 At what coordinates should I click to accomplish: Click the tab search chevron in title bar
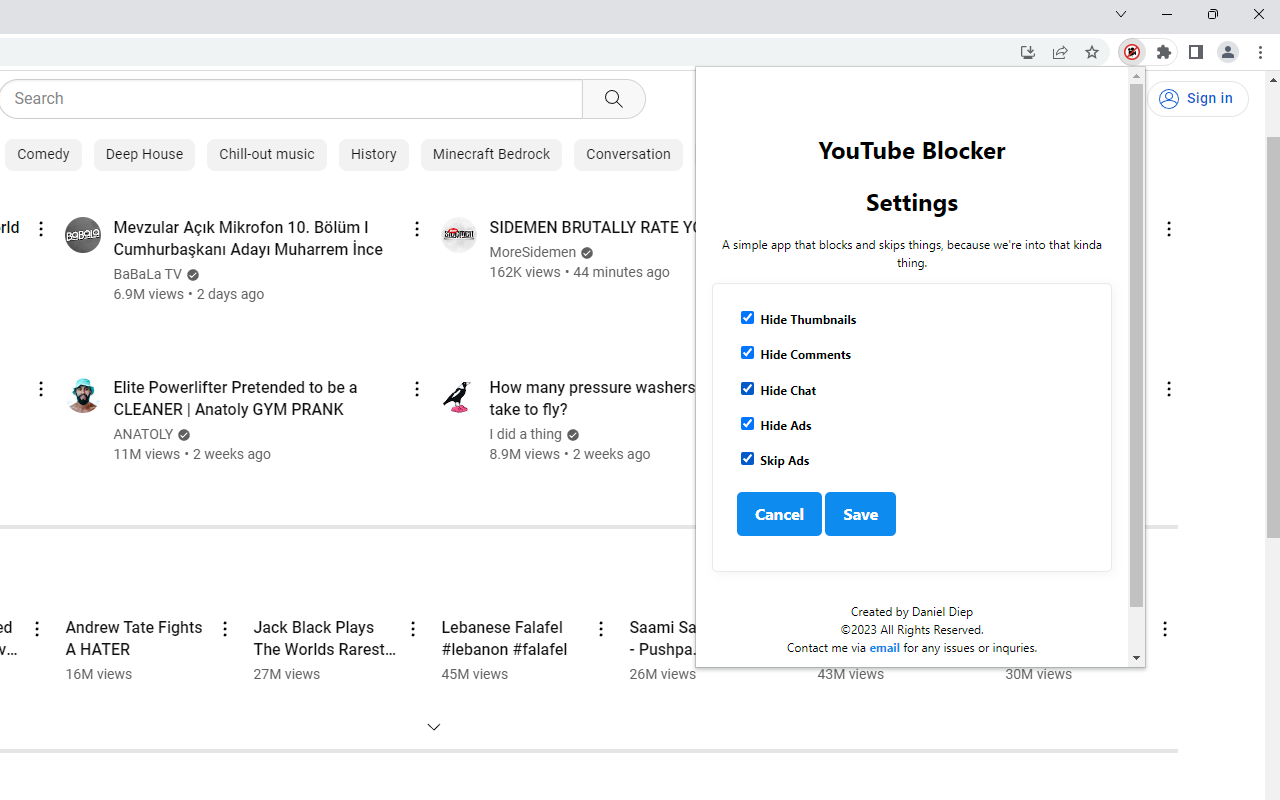(x=1121, y=14)
